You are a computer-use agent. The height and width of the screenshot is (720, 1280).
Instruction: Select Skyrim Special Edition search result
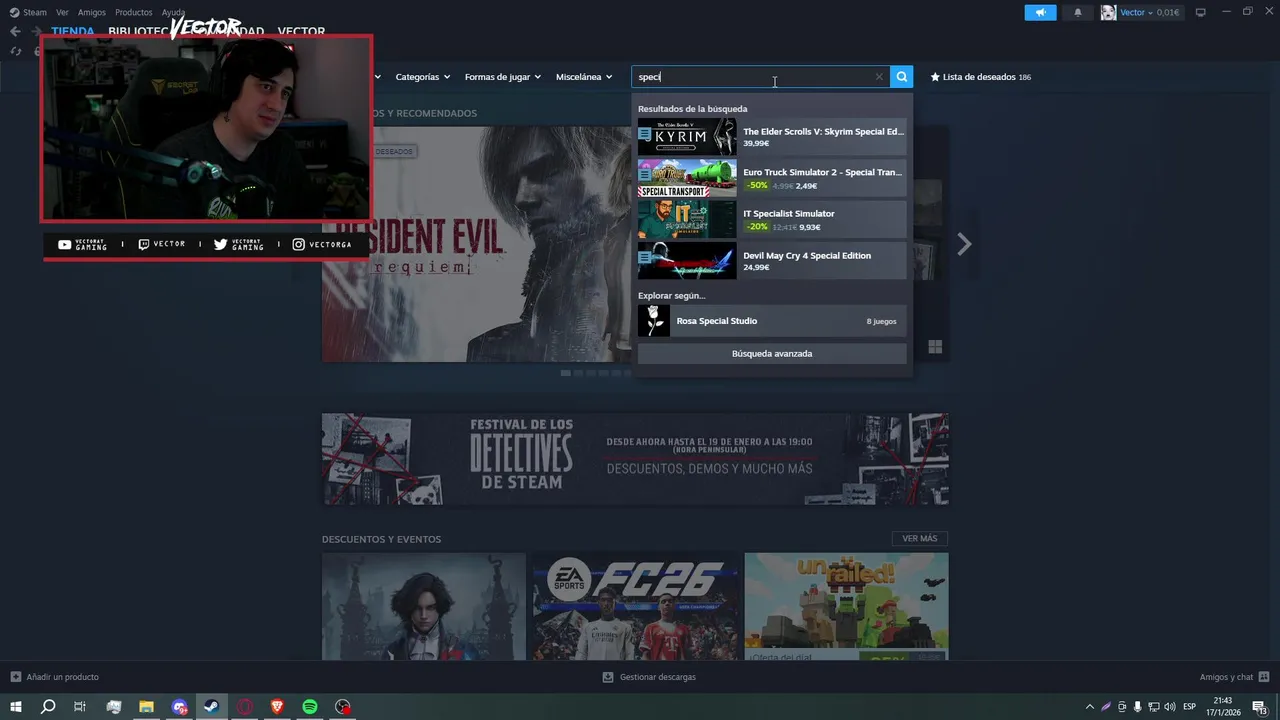click(772, 137)
